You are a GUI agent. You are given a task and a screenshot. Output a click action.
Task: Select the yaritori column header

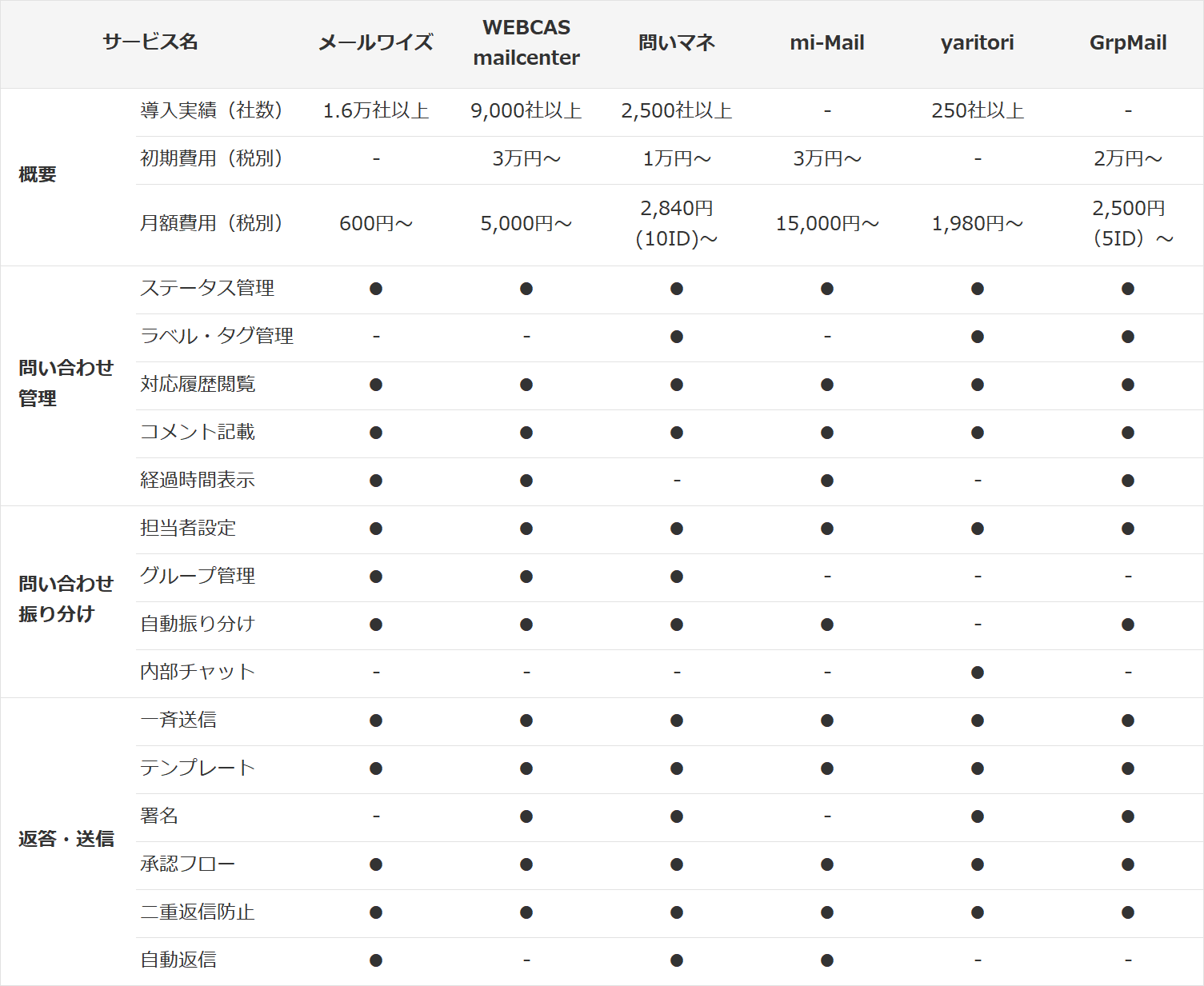point(977,43)
